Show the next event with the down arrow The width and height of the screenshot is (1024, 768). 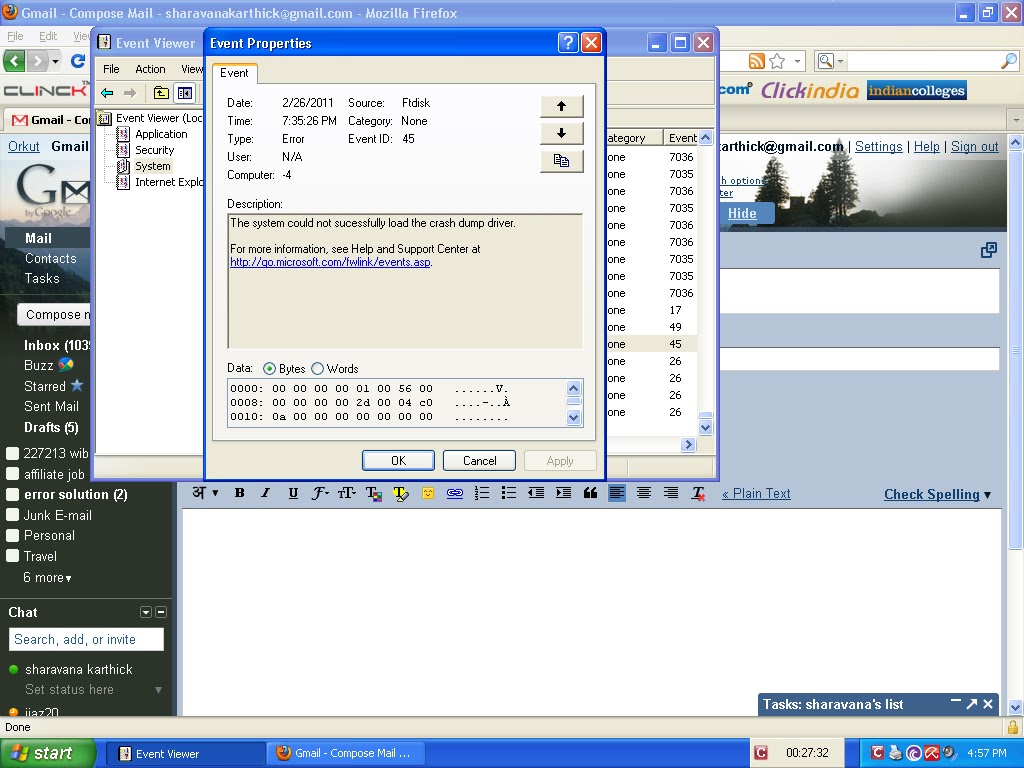pyautogui.click(x=561, y=133)
